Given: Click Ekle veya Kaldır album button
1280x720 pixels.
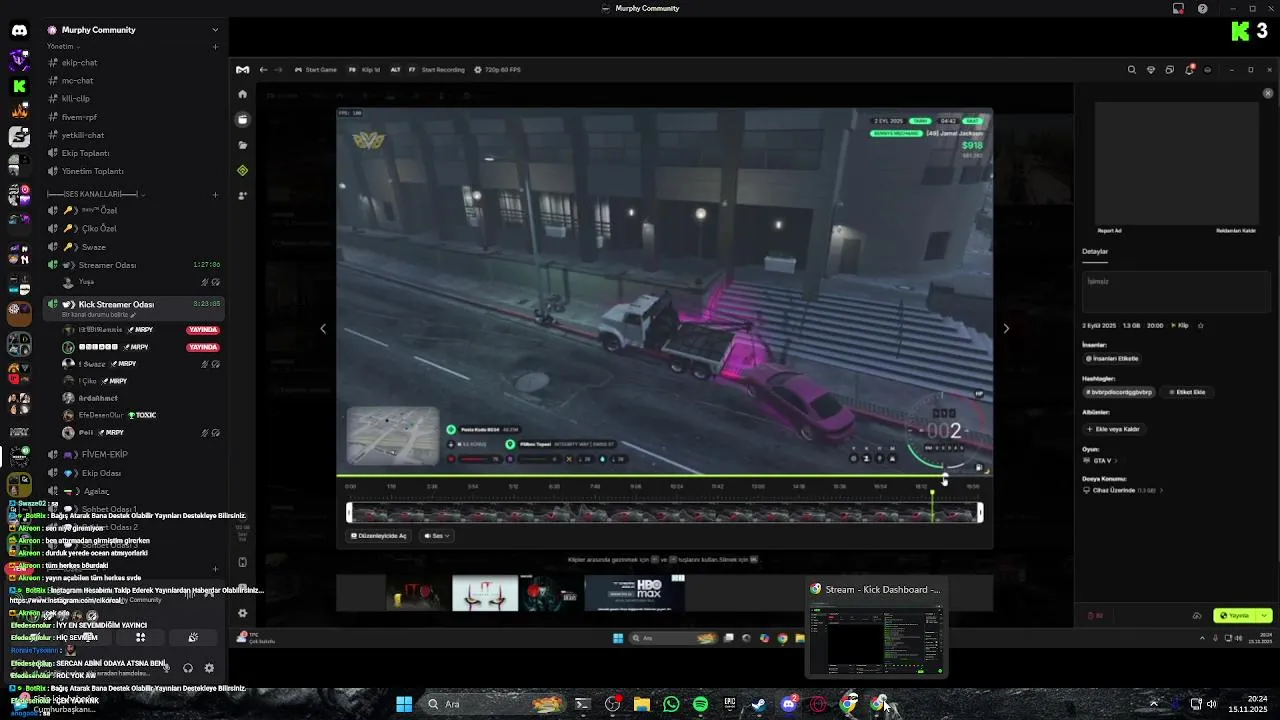Looking at the screenshot, I should coord(1113,429).
